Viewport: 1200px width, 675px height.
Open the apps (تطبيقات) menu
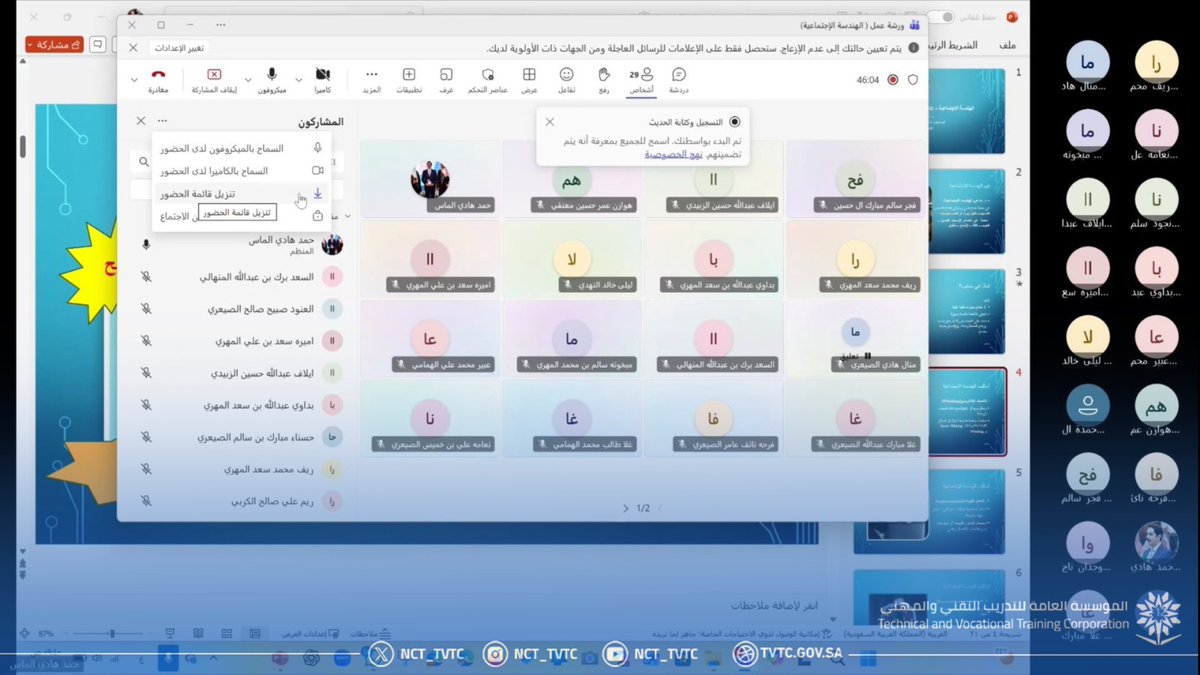click(x=408, y=80)
